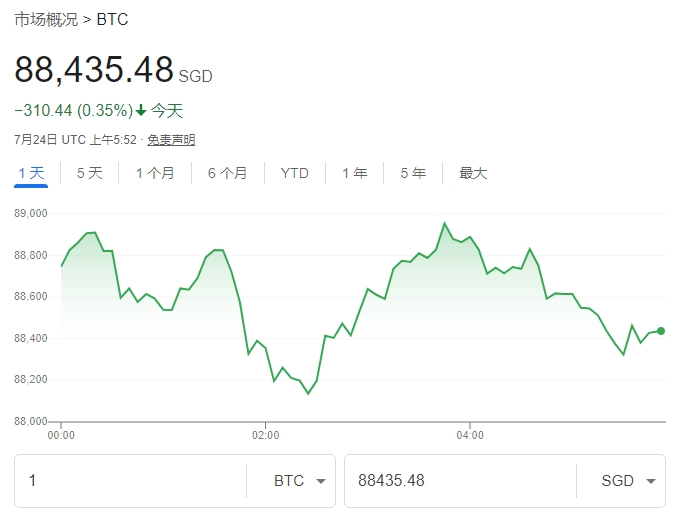Click the green current-price dot on chart
Image resolution: width=673 pixels, height=514 pixels.
[x=661, y=331]
